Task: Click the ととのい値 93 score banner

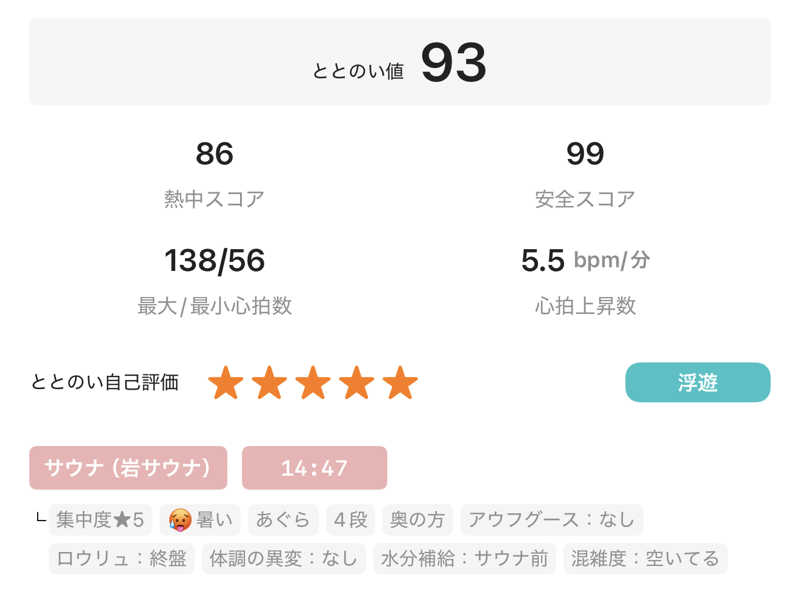Action: click(x=400, y=62)
